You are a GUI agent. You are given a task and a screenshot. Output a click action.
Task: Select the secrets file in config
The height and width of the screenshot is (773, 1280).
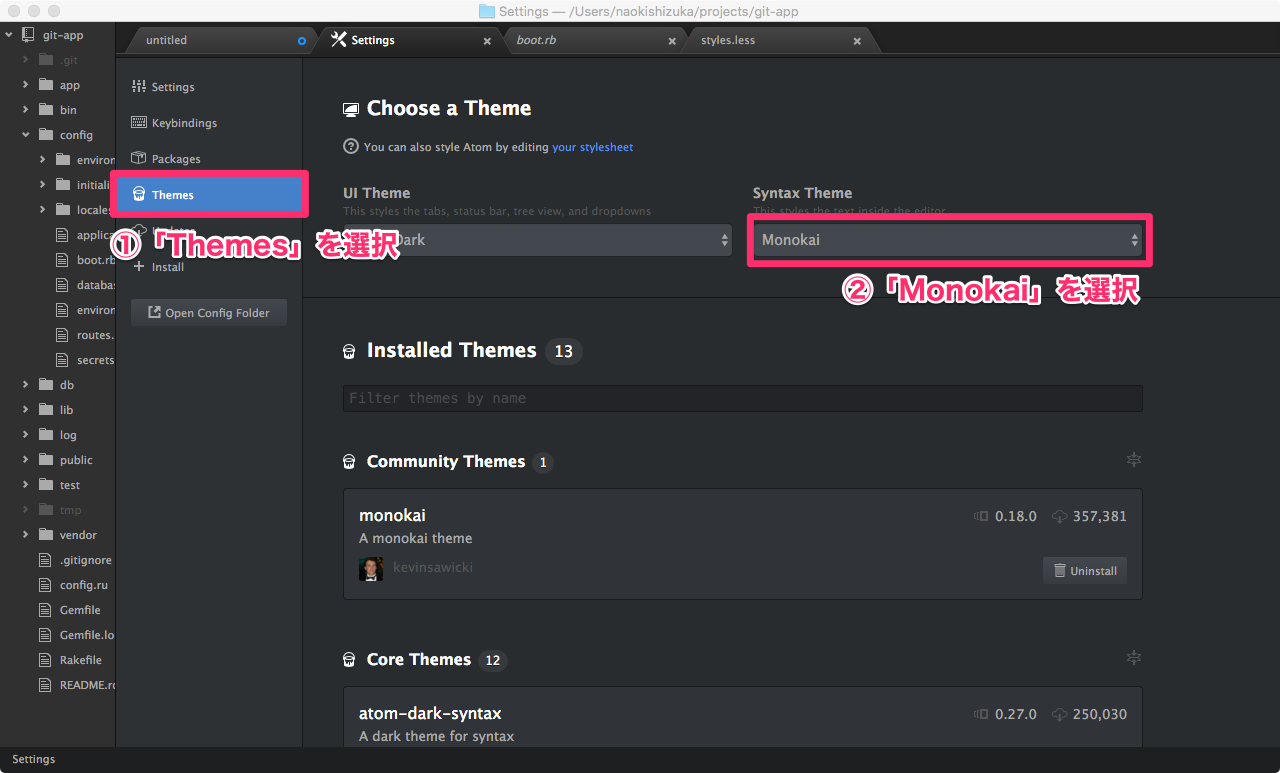coord(96,360)
